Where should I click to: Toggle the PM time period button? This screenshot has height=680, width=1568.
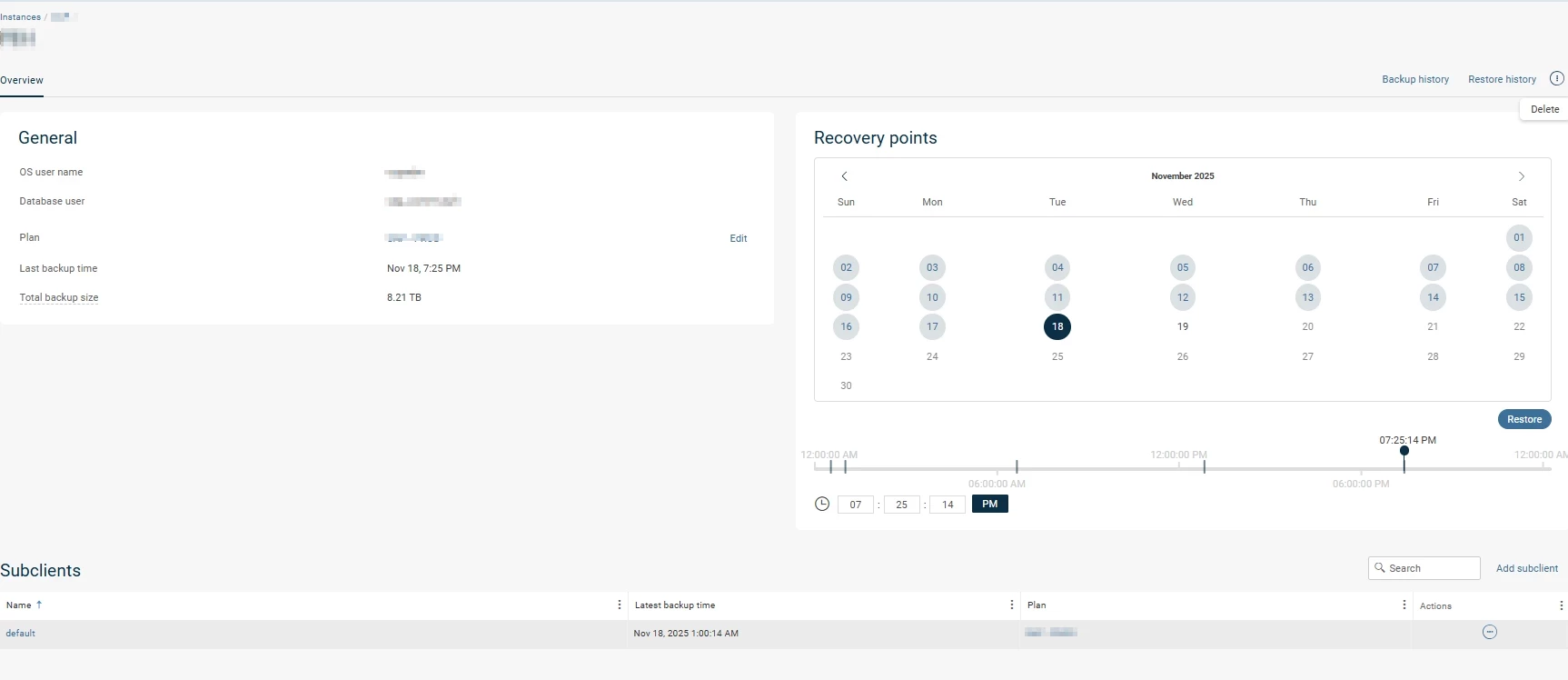tap(990, 504)
